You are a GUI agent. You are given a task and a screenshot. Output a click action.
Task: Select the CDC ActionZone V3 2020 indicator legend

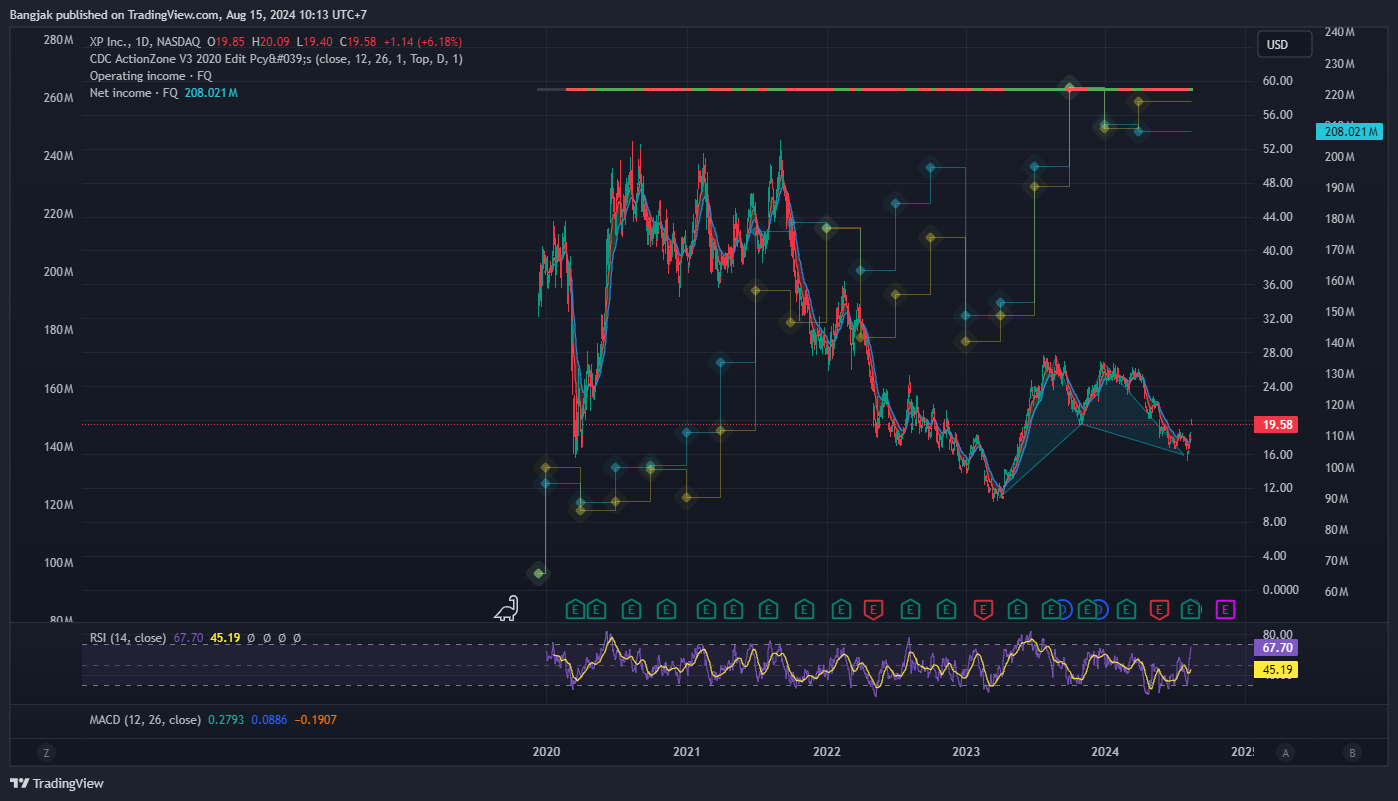point(276,59)
